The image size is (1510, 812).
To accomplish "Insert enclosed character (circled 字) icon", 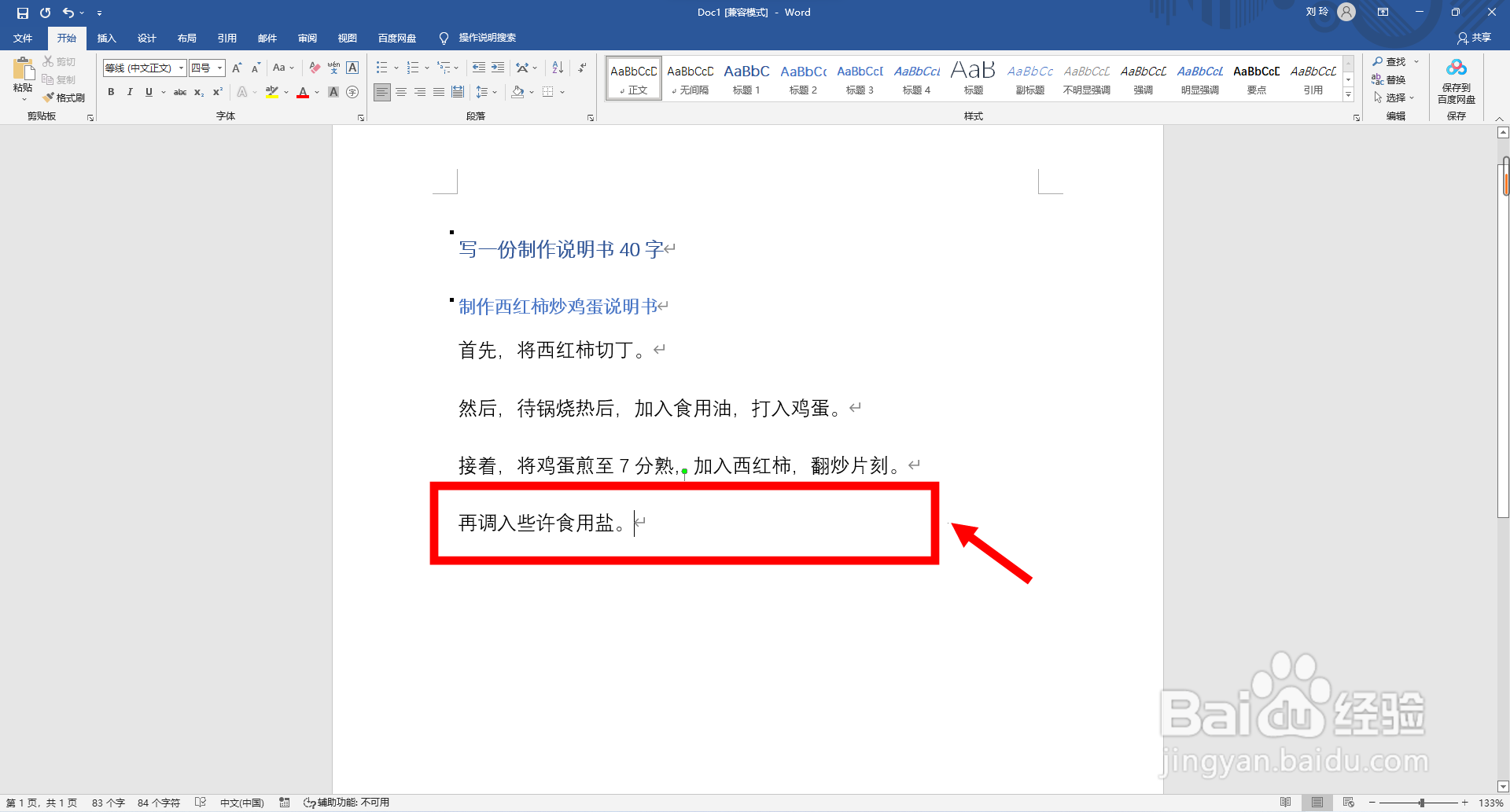I will (352, 92).
